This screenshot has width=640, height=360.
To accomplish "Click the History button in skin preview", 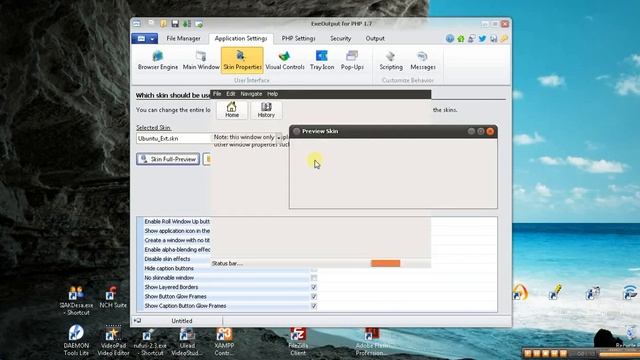I will click(266, 110).
